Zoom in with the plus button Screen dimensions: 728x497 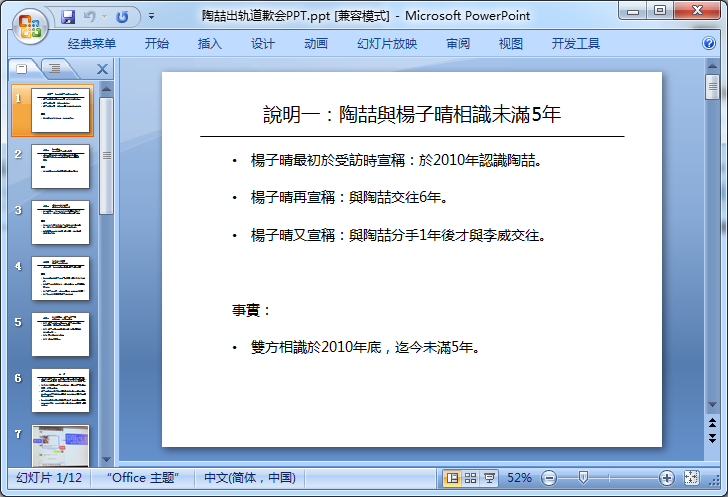click(x=668, y=478)
